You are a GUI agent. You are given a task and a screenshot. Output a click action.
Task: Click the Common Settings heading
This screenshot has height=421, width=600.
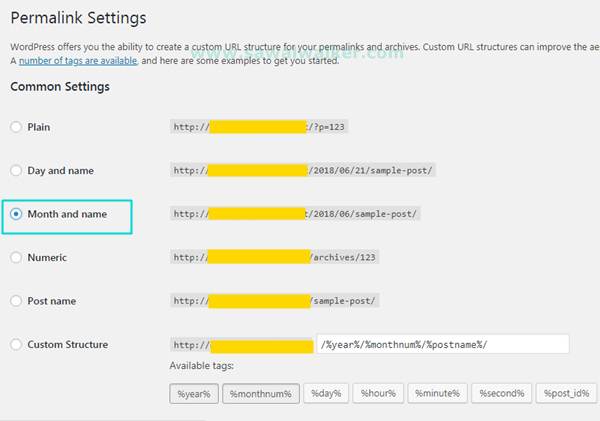click(x=60, y=86)
